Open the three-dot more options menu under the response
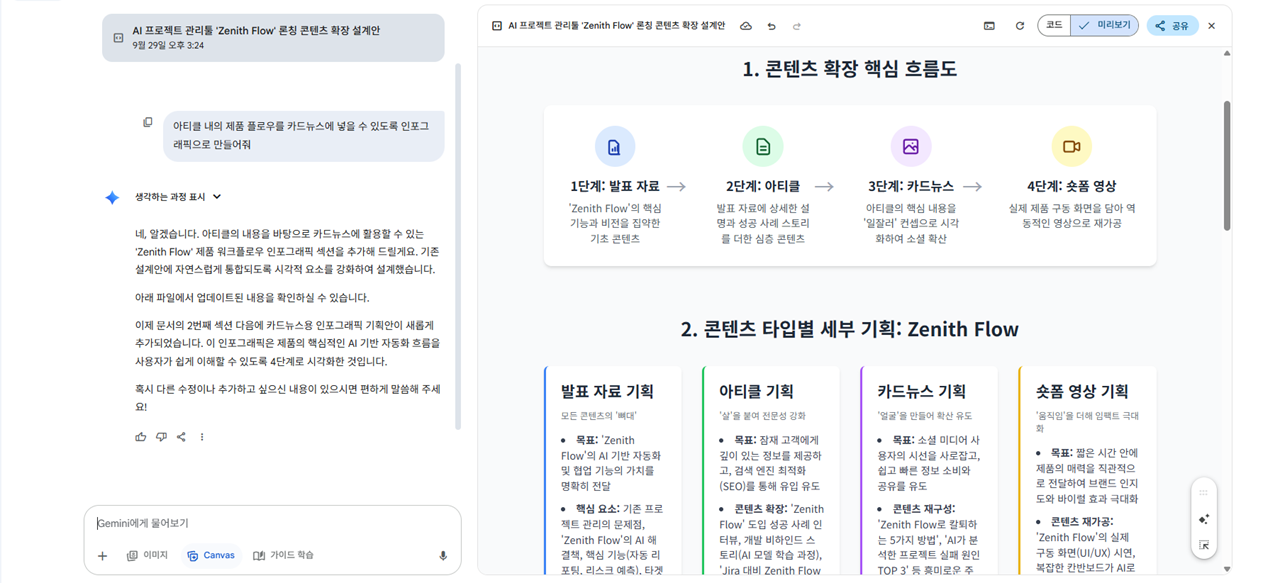 tap(202, 437)
